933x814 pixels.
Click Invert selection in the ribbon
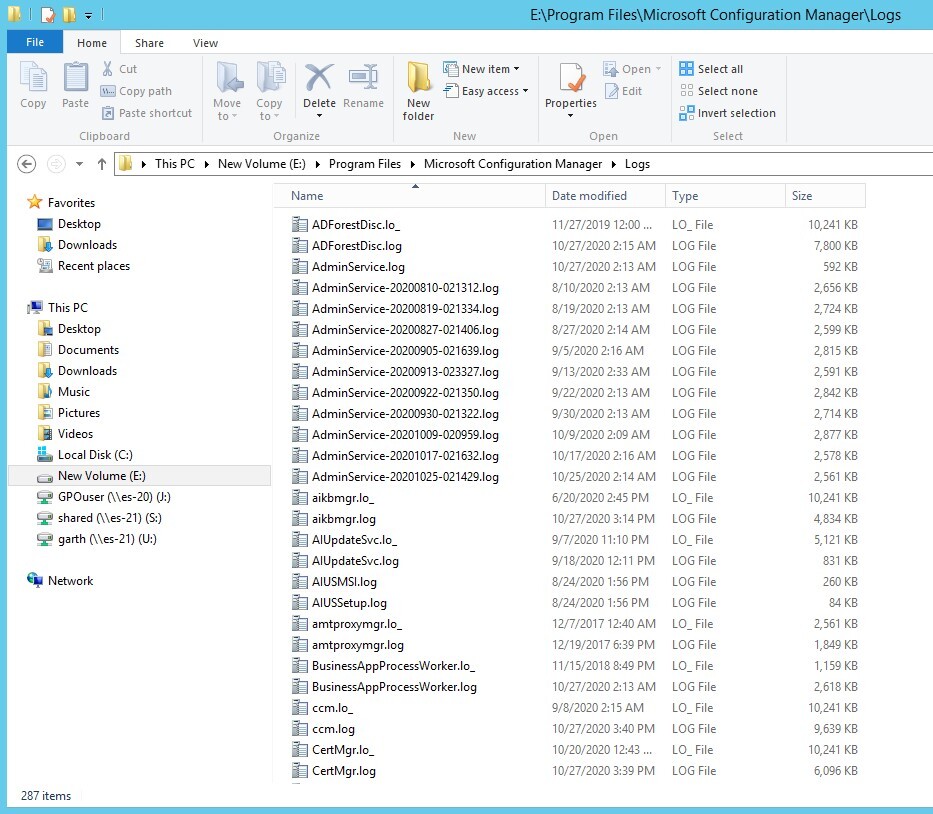(728, 113)
